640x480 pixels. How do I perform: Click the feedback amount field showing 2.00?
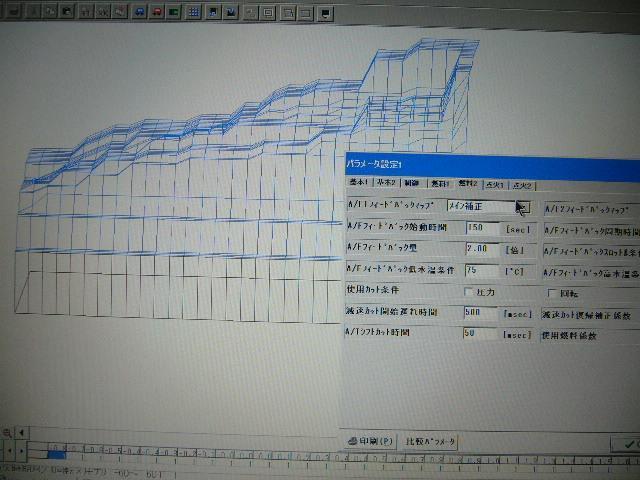(x=479, y=249)
